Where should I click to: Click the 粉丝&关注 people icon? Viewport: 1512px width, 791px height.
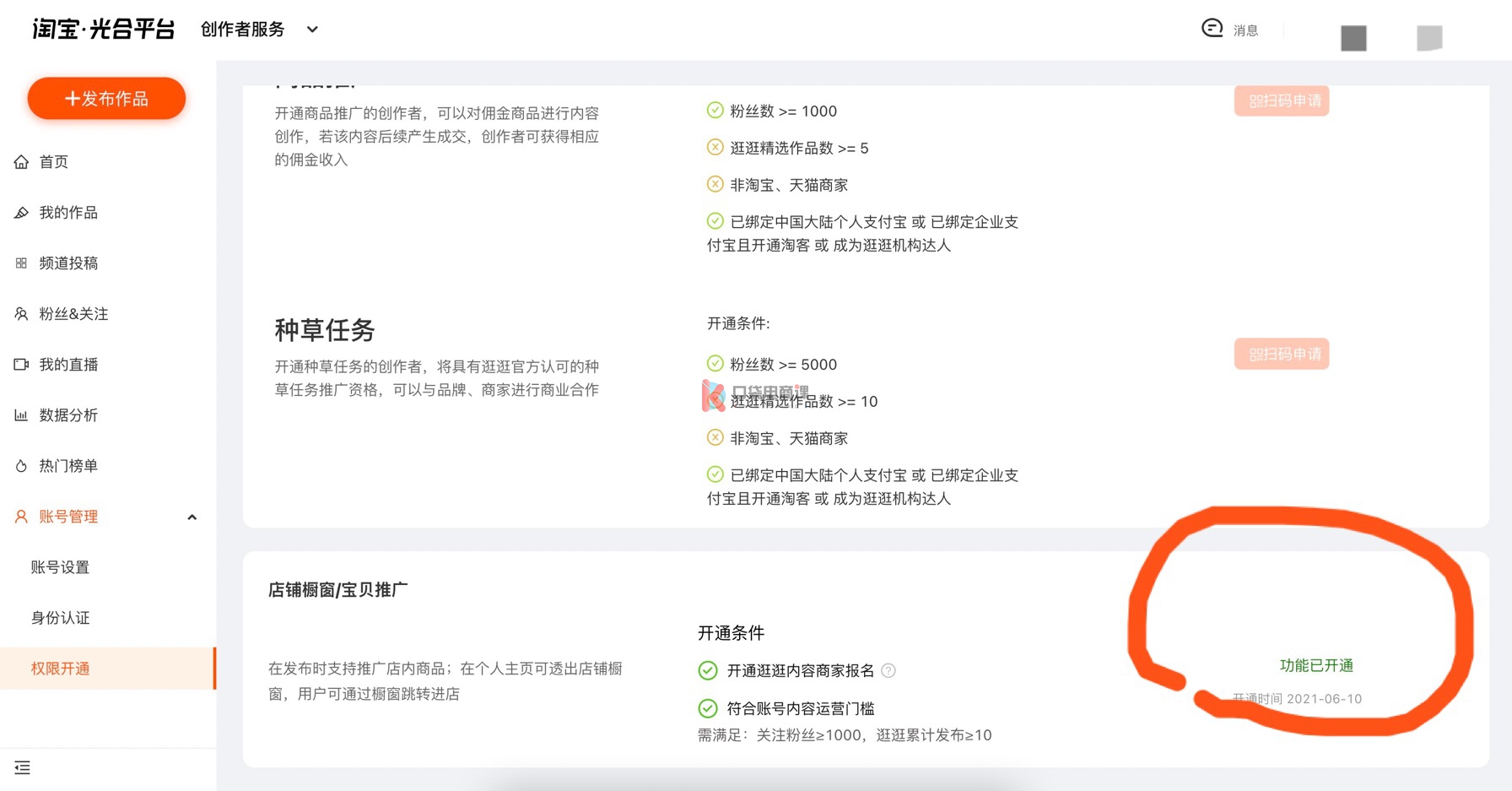[x=21, y=314]
